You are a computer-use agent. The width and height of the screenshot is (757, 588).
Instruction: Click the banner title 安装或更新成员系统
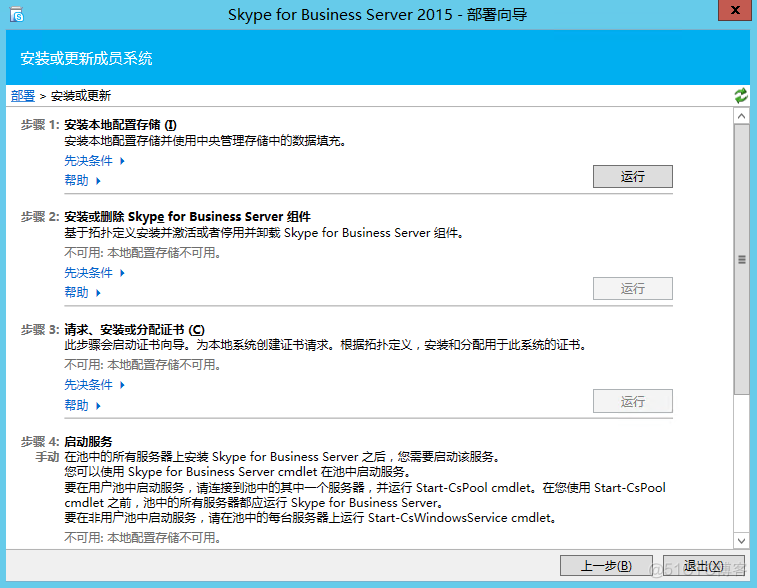click(86, 58)
